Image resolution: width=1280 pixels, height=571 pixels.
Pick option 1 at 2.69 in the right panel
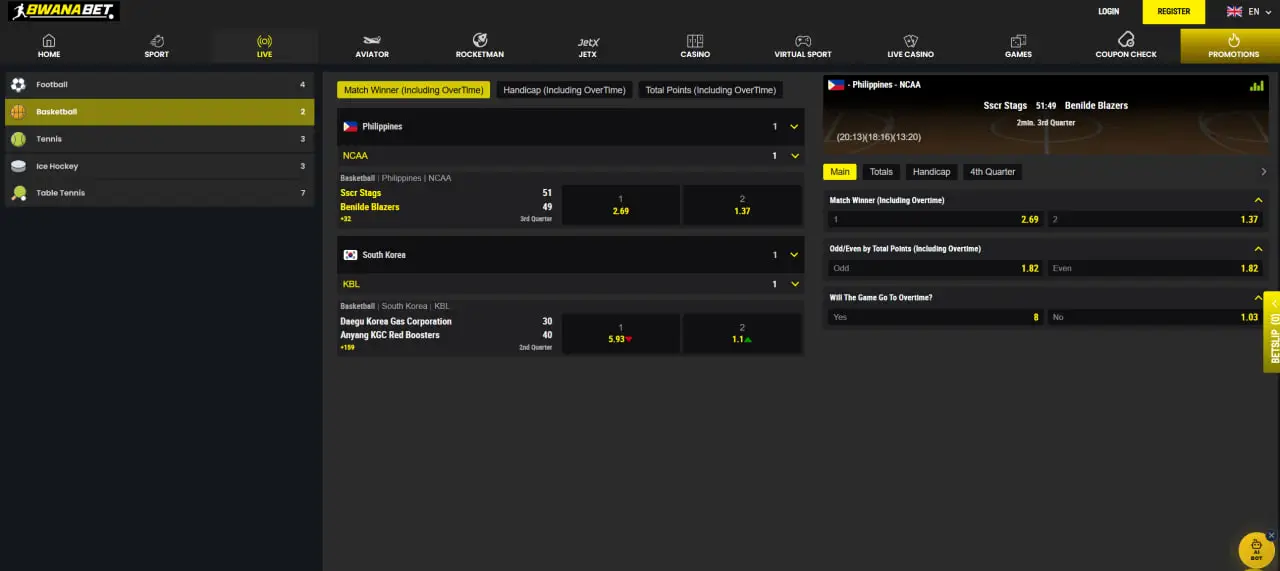coord(934,219)
